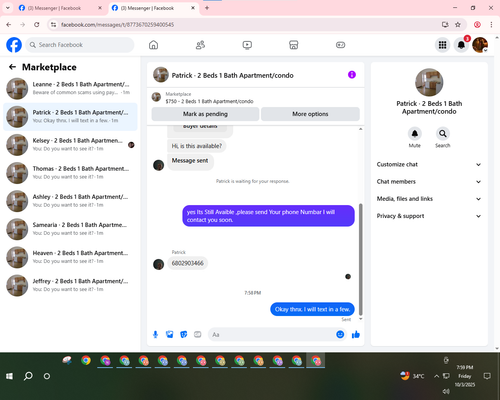Image resolution: width=500 pixels, height=400 pixels.
Task: Open the account profile picture menu
Action: [480, 45]
